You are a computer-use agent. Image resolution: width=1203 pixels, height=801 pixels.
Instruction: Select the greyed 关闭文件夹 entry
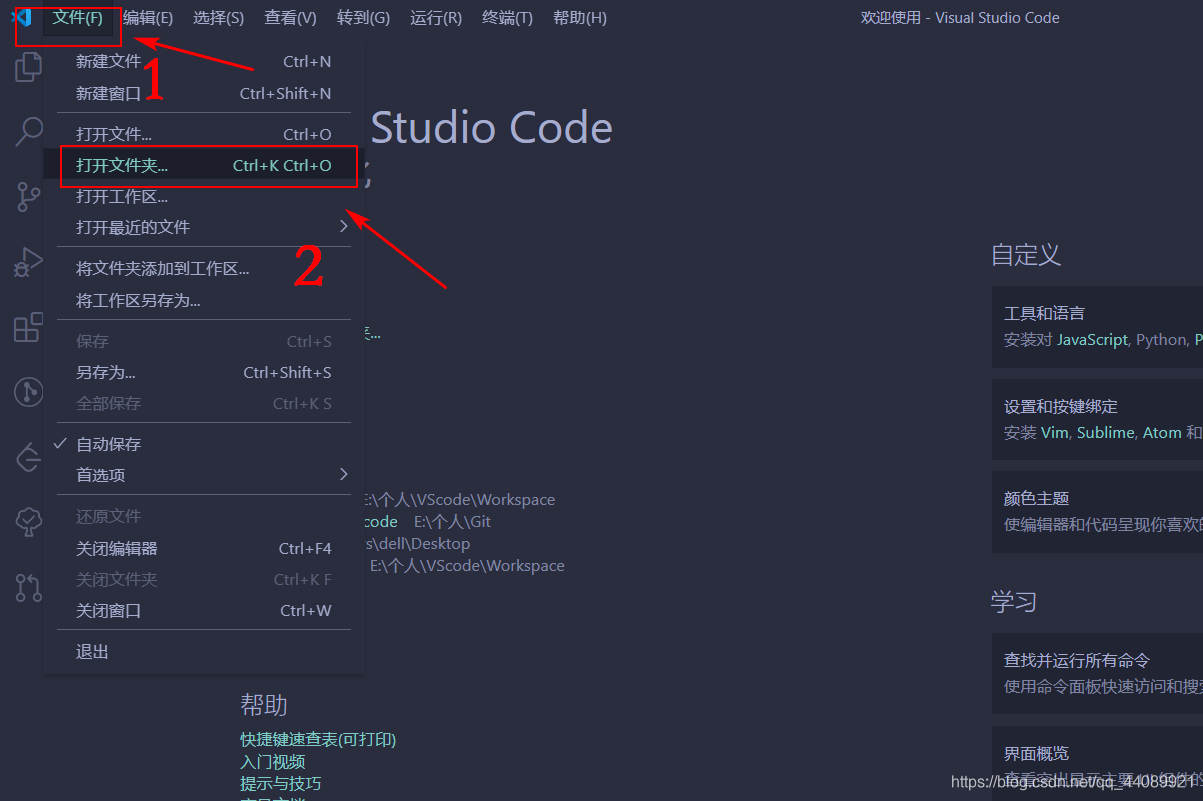pos(204,580)
